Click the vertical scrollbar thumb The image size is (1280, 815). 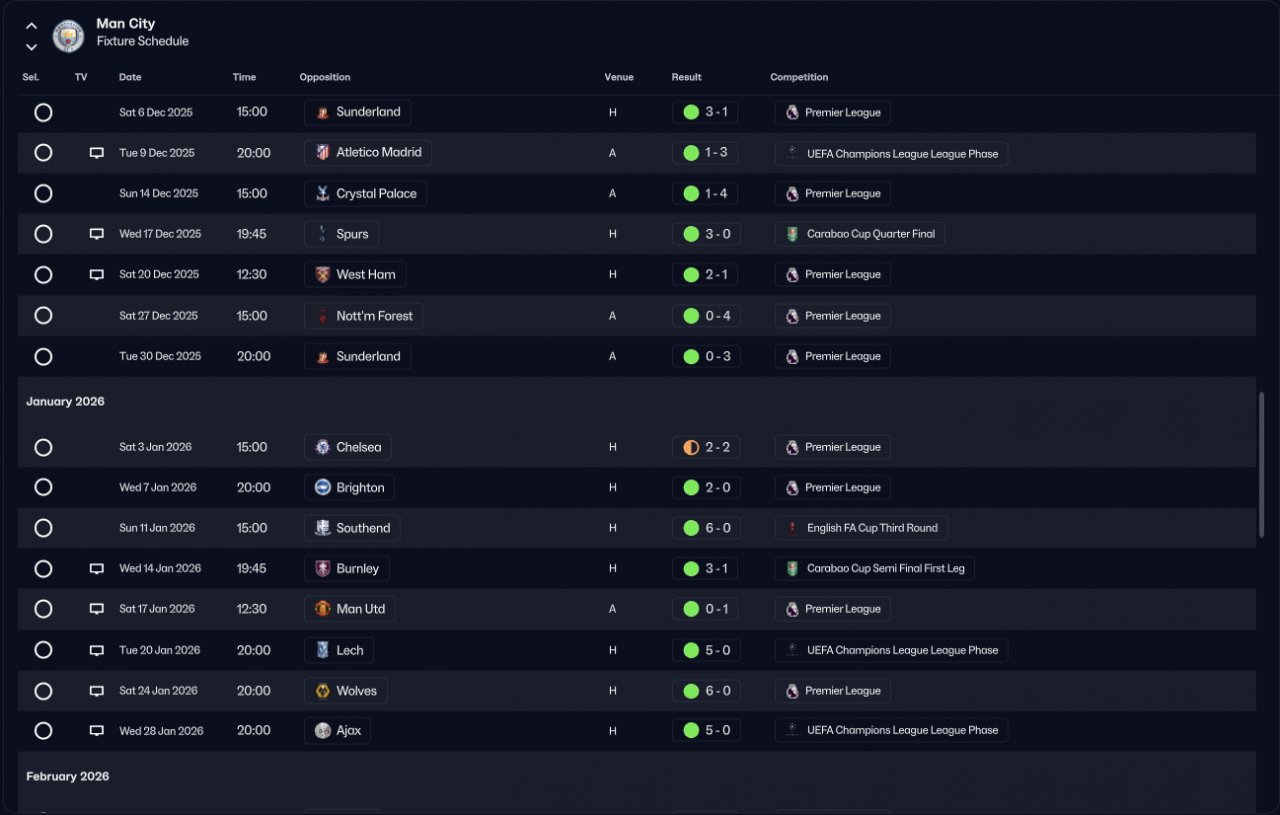pyautogui.click(x=1261, y=465)
